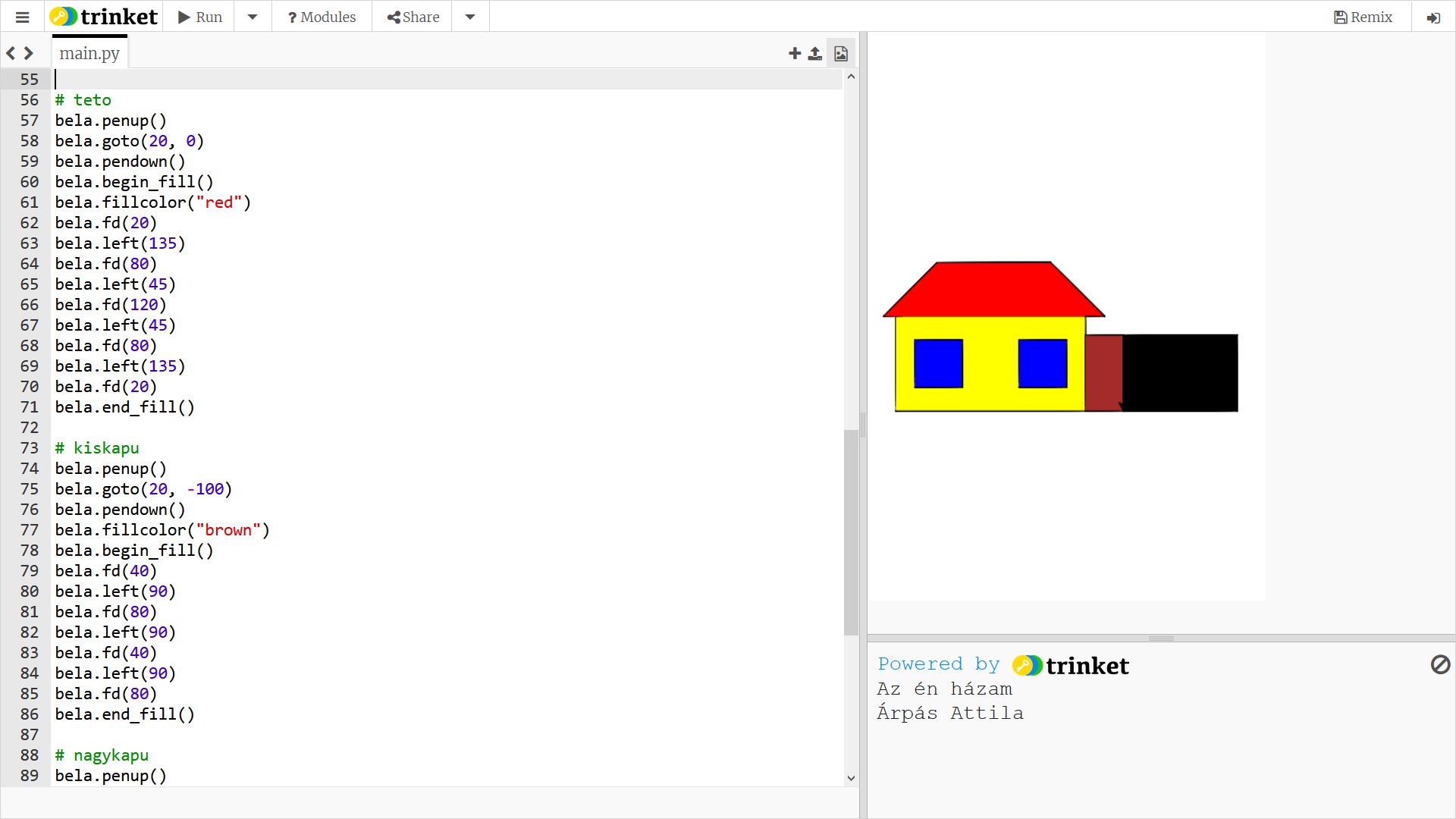Go to the next file tab using the right chevron
Screen dimensions: 1456x819
coord(29,53)
